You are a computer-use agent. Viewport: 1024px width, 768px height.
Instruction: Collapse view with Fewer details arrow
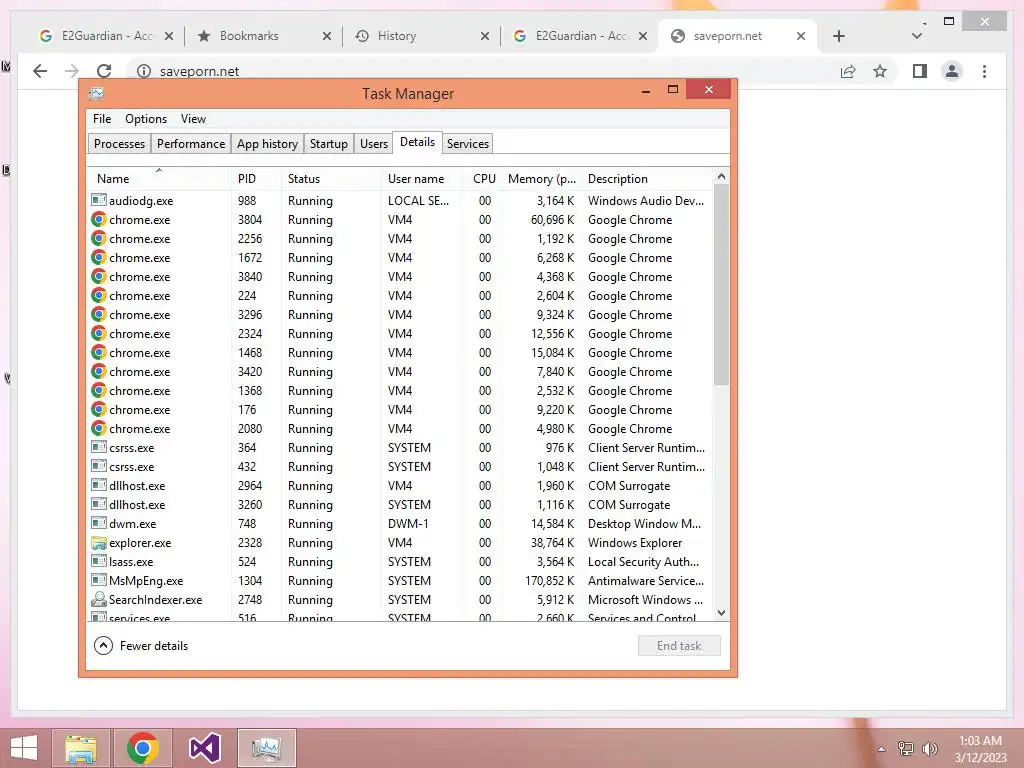(x=103, y=646)
